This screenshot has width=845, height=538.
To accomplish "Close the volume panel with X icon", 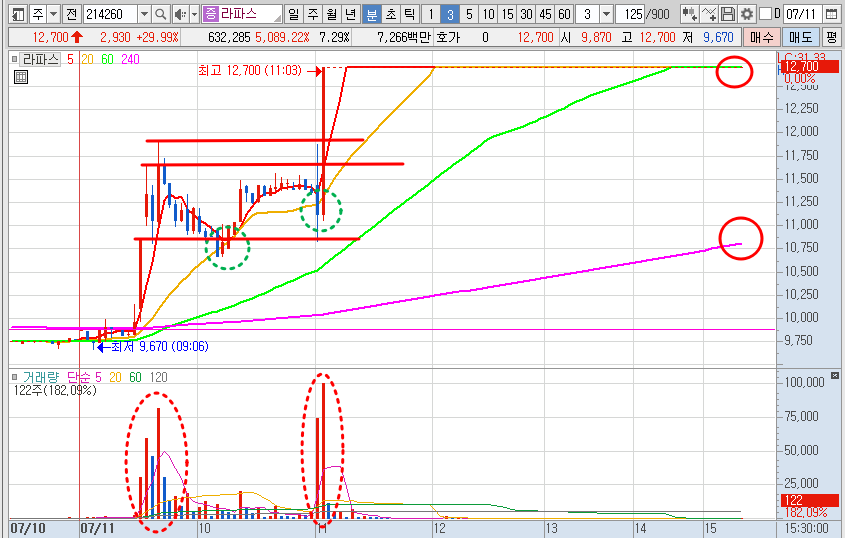I will (x=835, y=375).
